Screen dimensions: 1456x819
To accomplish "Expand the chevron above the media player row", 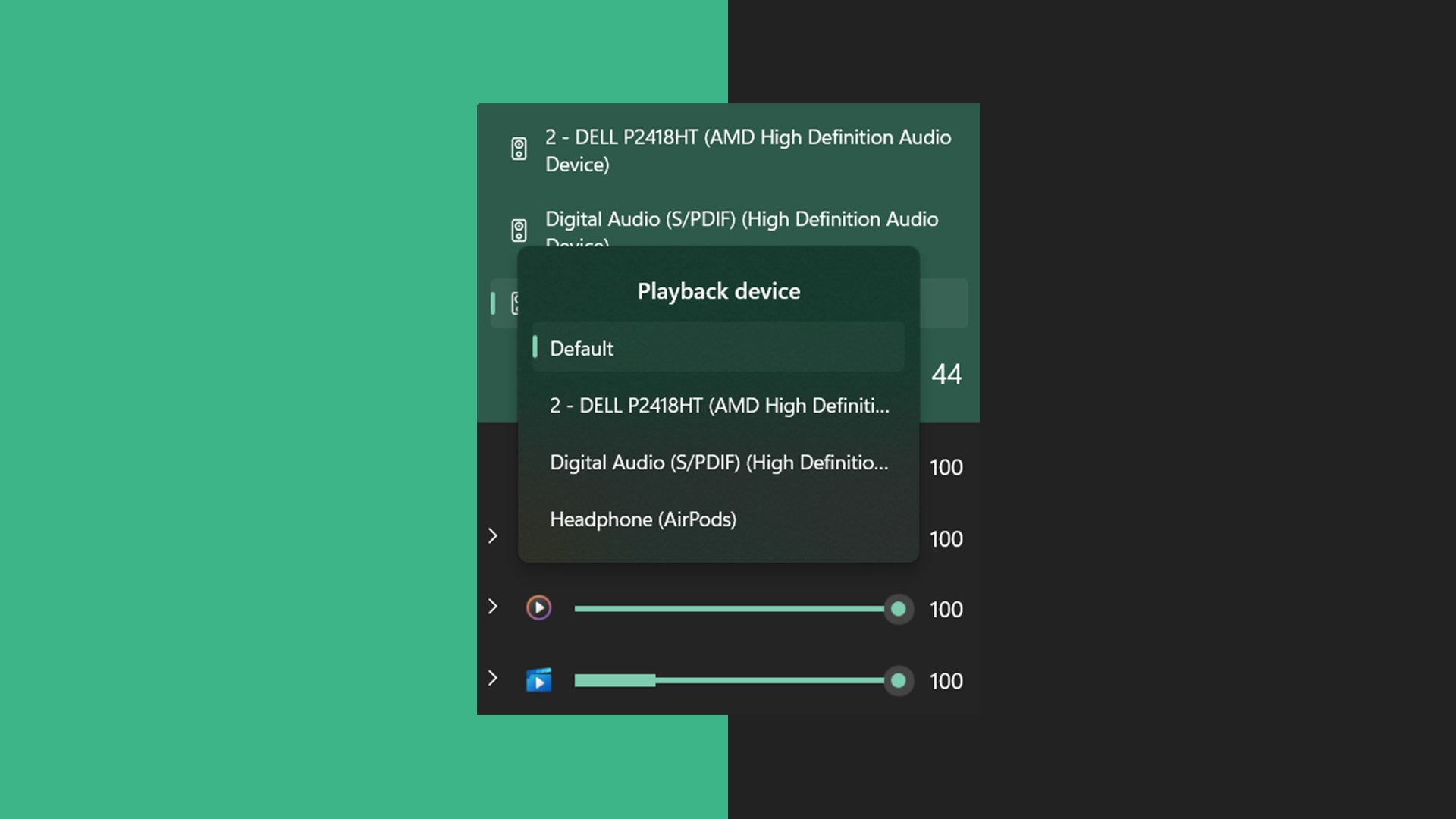I will click(493, 536).
